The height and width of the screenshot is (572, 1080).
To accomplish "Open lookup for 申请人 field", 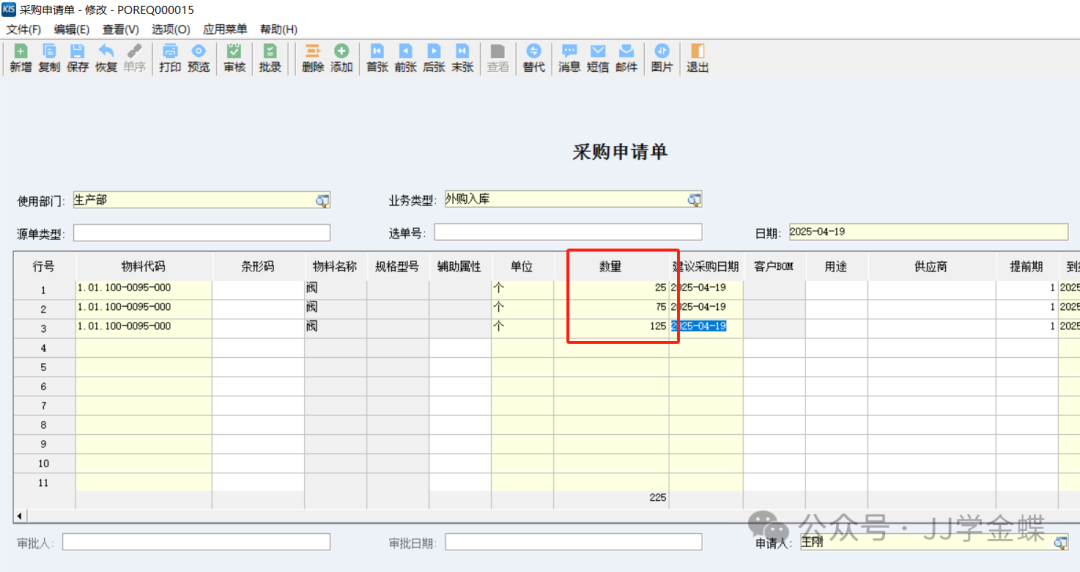I will point(1060,542).
